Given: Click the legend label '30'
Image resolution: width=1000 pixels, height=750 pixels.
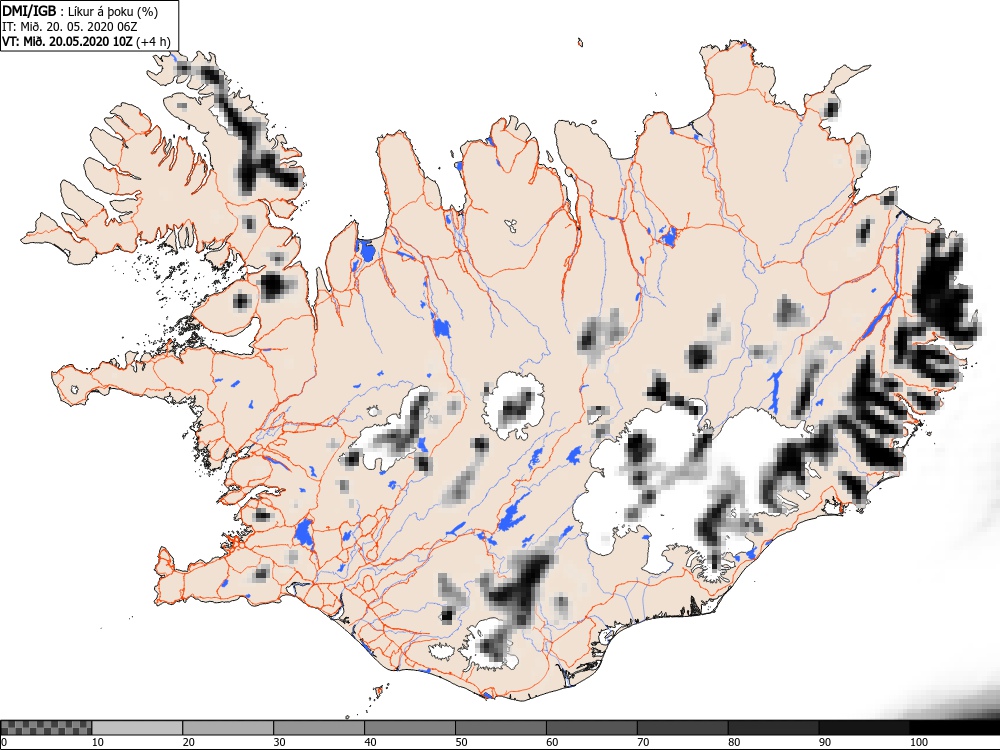Looking at the screenshot, I should click(279, 742).
